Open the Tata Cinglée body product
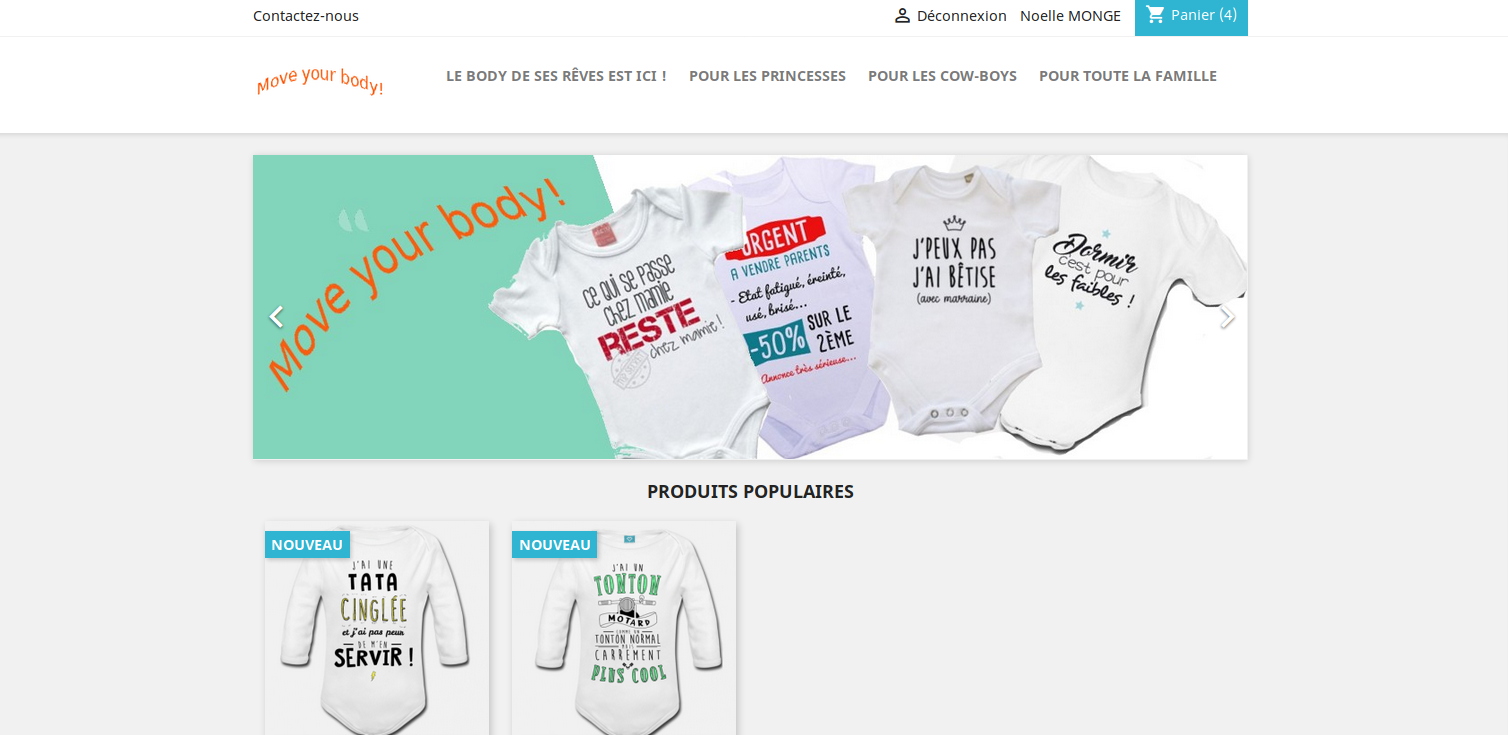This screenshot has width=1508, height=735. [377, 628]
